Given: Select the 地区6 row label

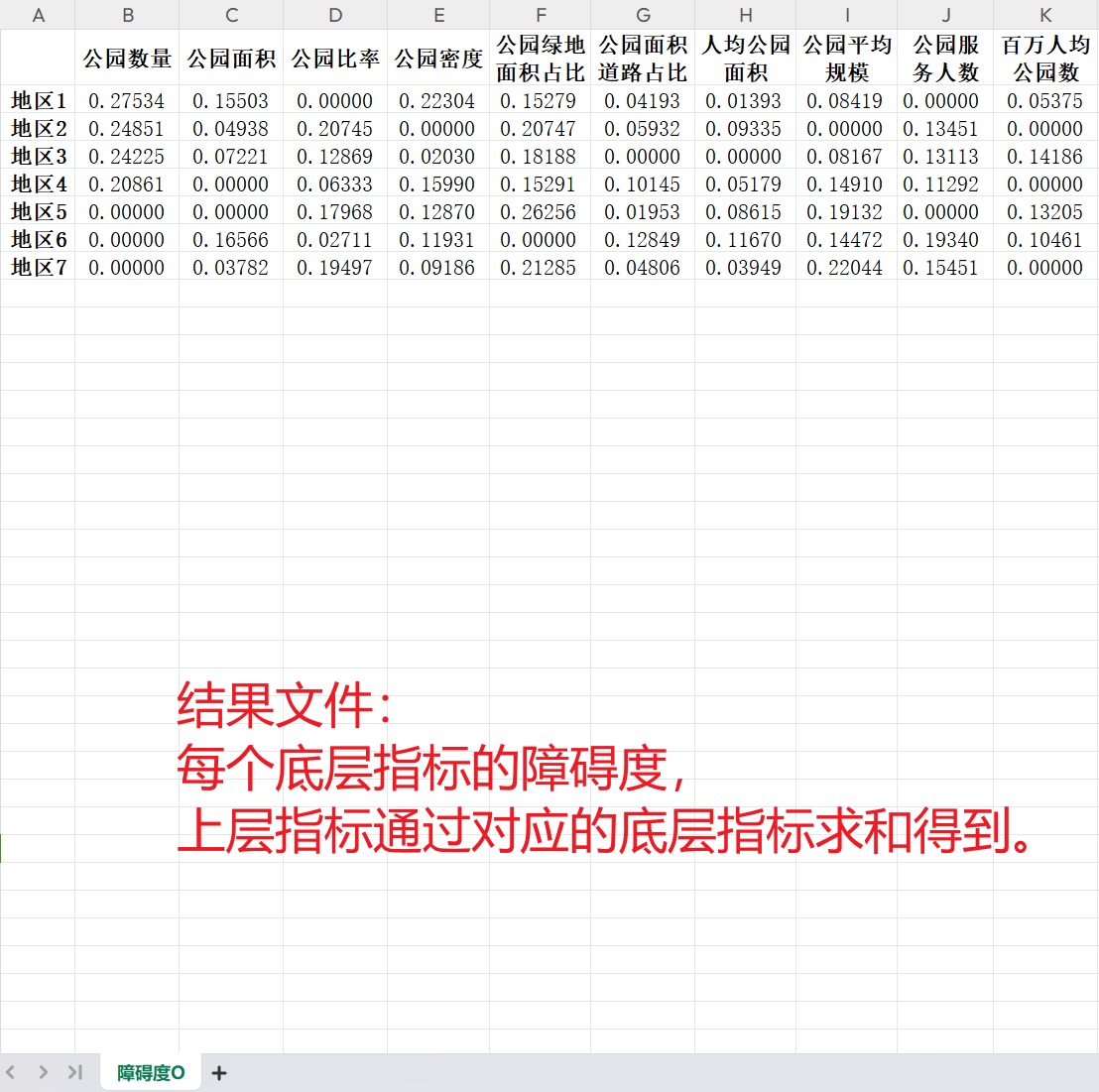Looking at the screenshot, I should coord(38,240).
